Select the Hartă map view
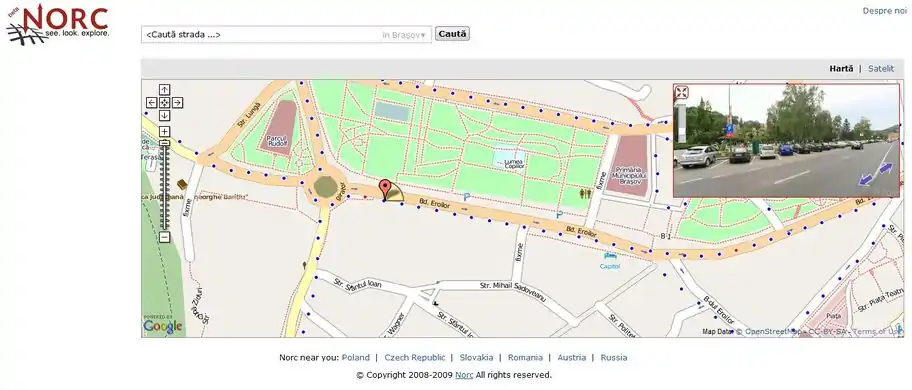 point(841,69)
